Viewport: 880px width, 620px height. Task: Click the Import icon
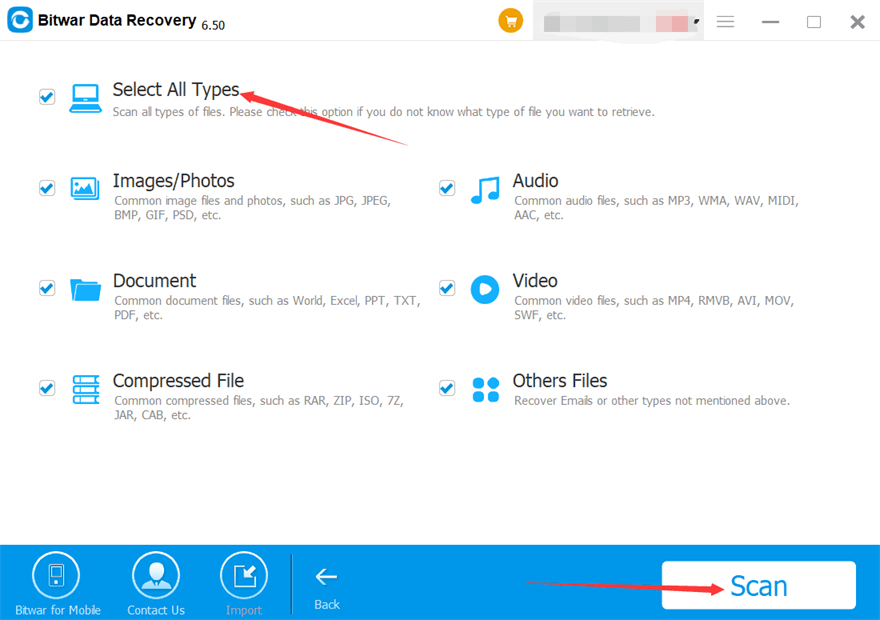tap(244, 575)
